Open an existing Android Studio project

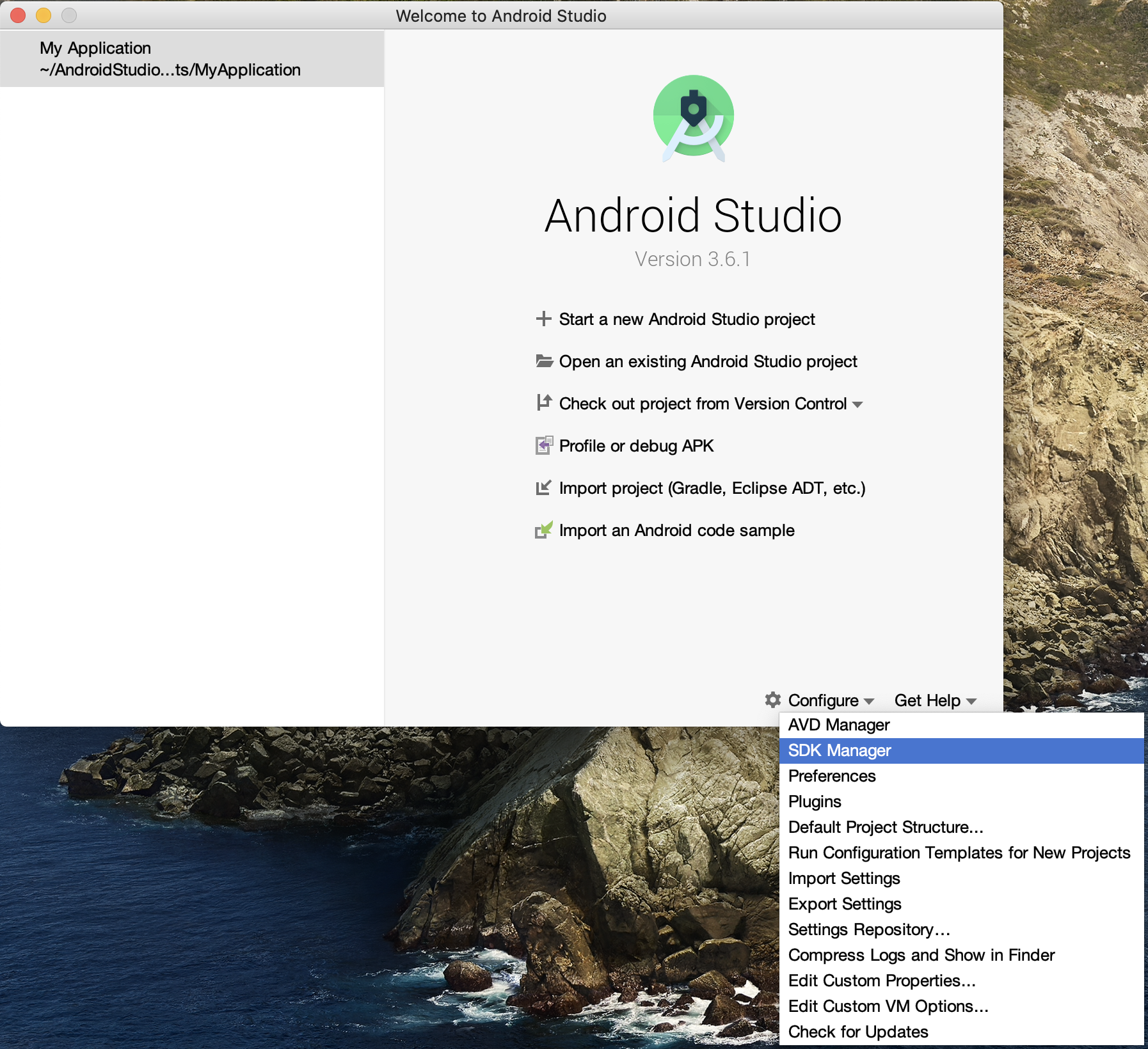tap(708, 361)
